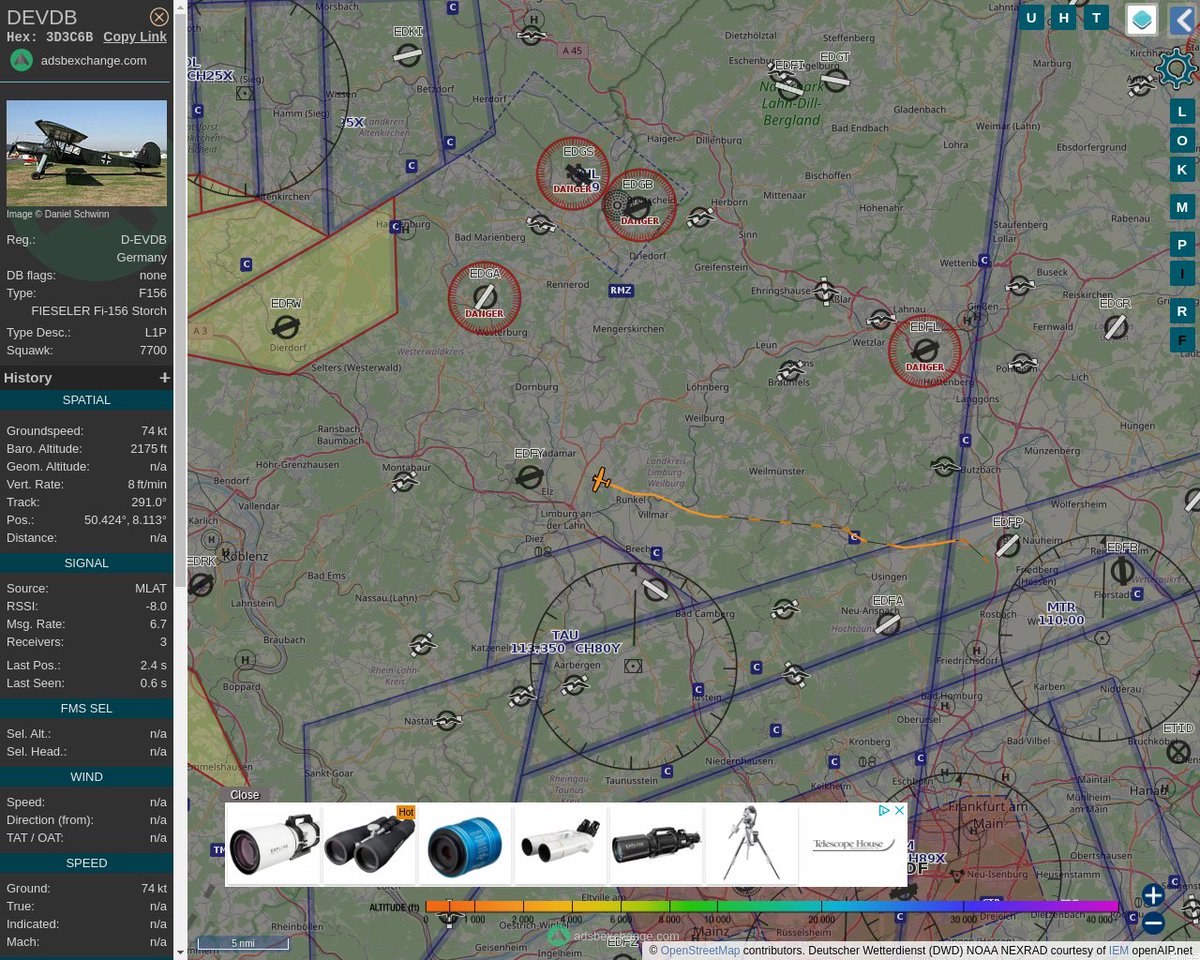
Task: Toggle the F follow button
Action: (1182, 340)
